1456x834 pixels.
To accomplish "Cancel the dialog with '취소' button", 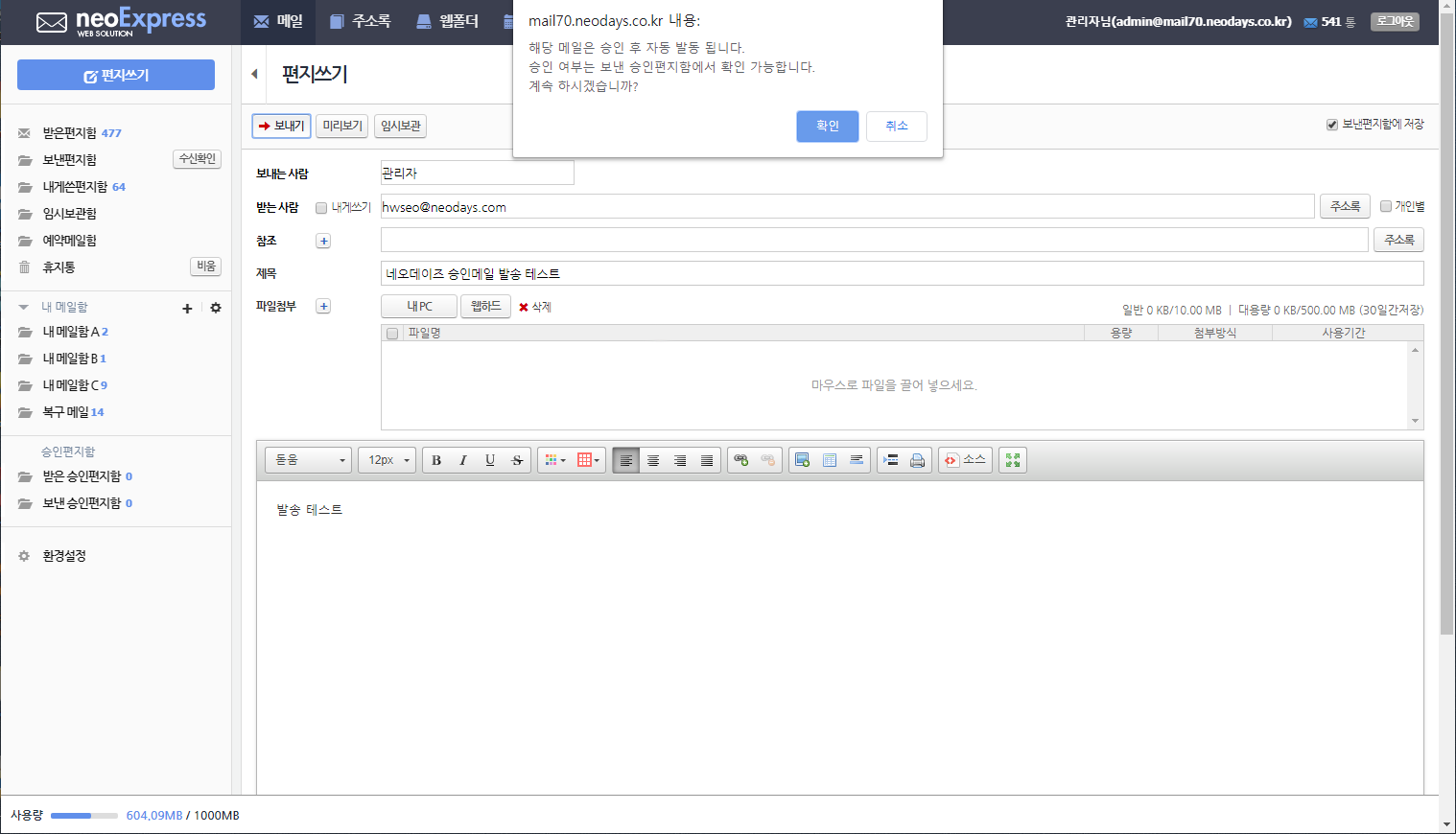I will 897,127.
